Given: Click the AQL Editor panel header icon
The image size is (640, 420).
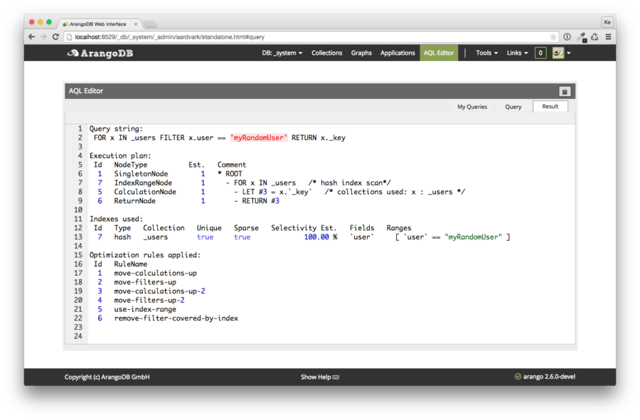Looking at the screenshot, I should point(564,90).
